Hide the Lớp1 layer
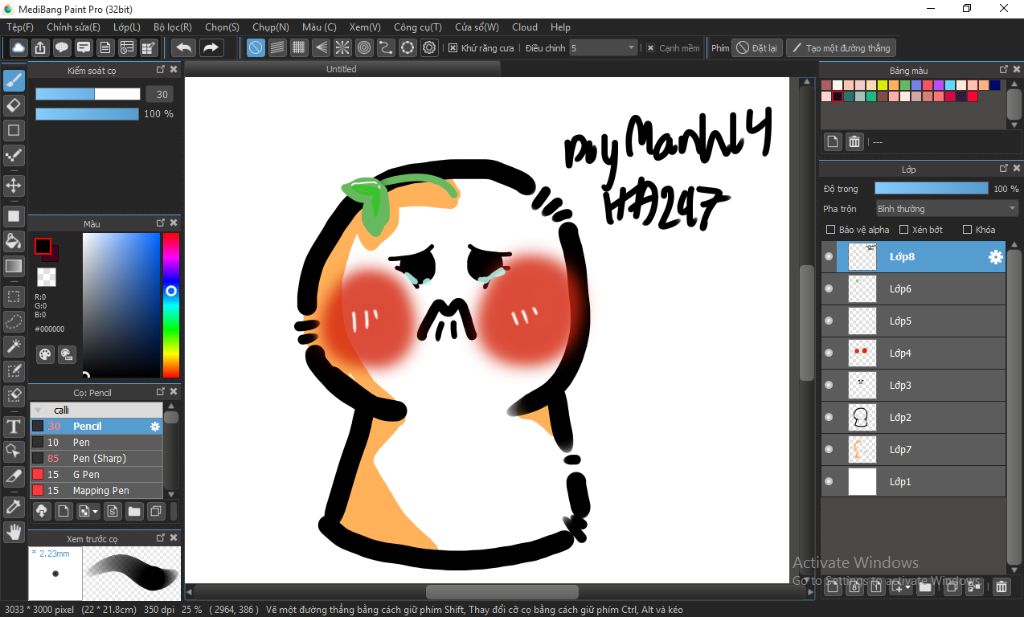The height and width of the screenshot is (617, 1024). (x=829, y=481)
